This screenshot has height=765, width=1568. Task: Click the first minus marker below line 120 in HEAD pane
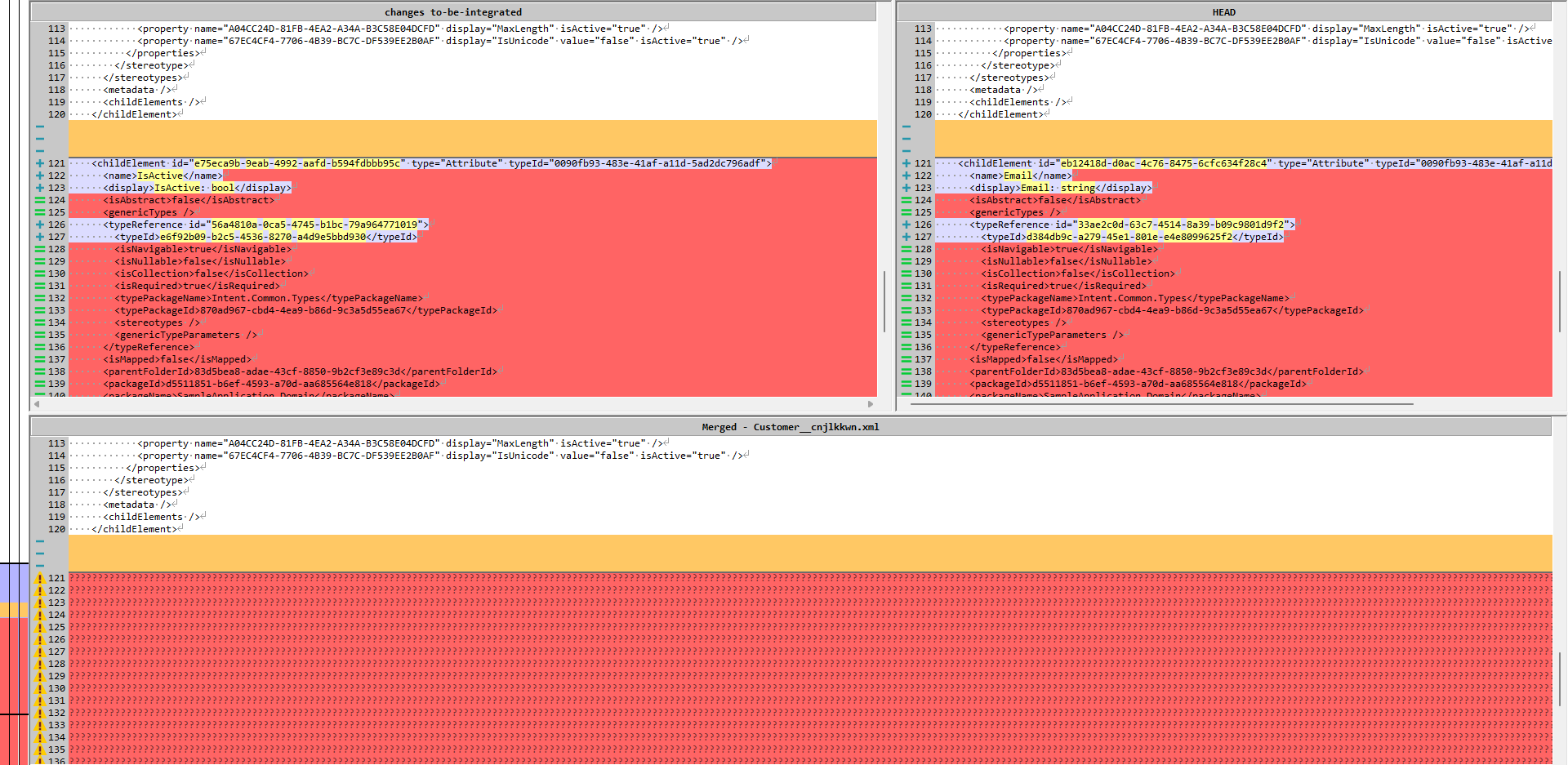[906, 127]
